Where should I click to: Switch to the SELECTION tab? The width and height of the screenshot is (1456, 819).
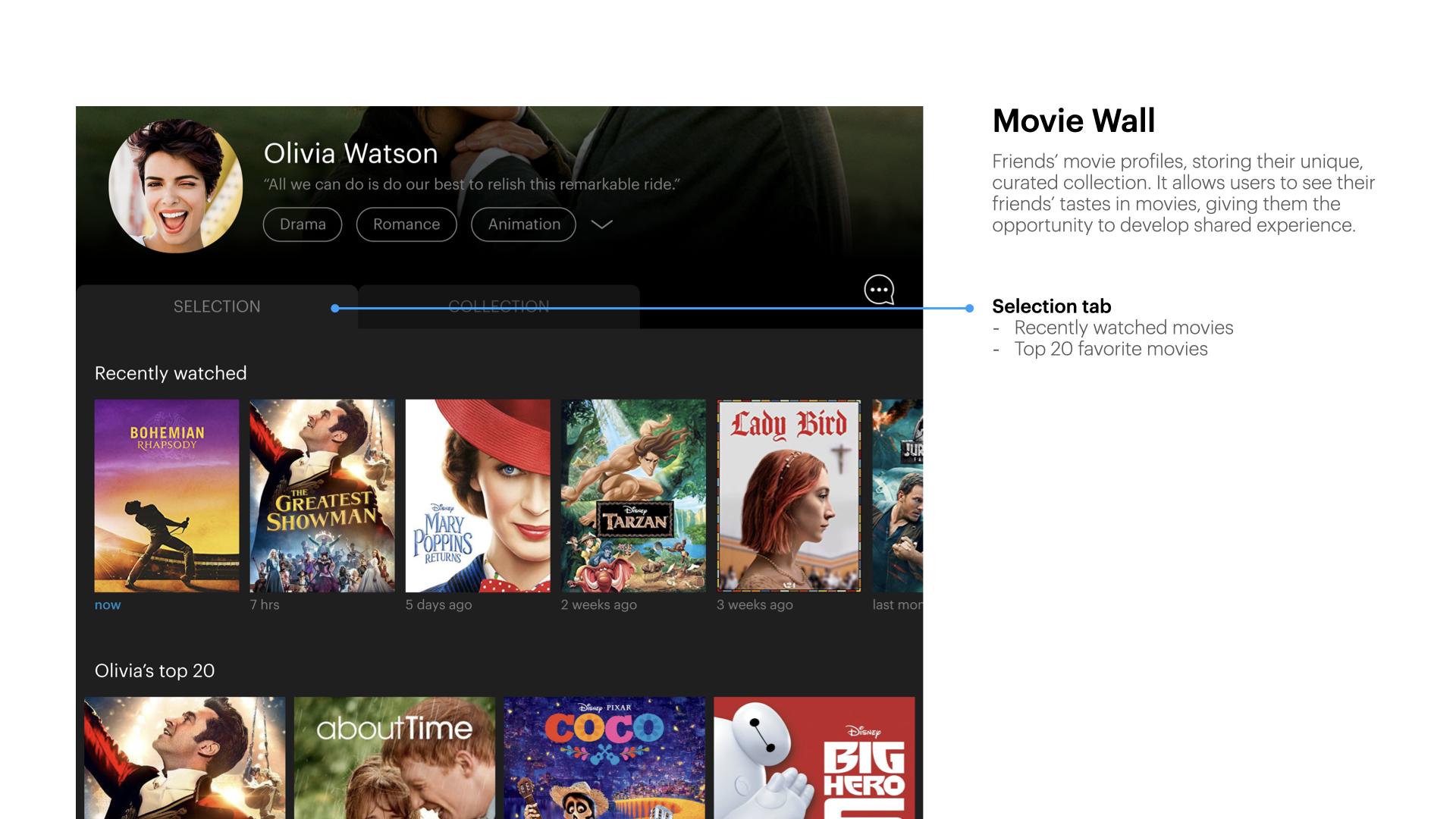pyautogui.click(x=217, y=306)
